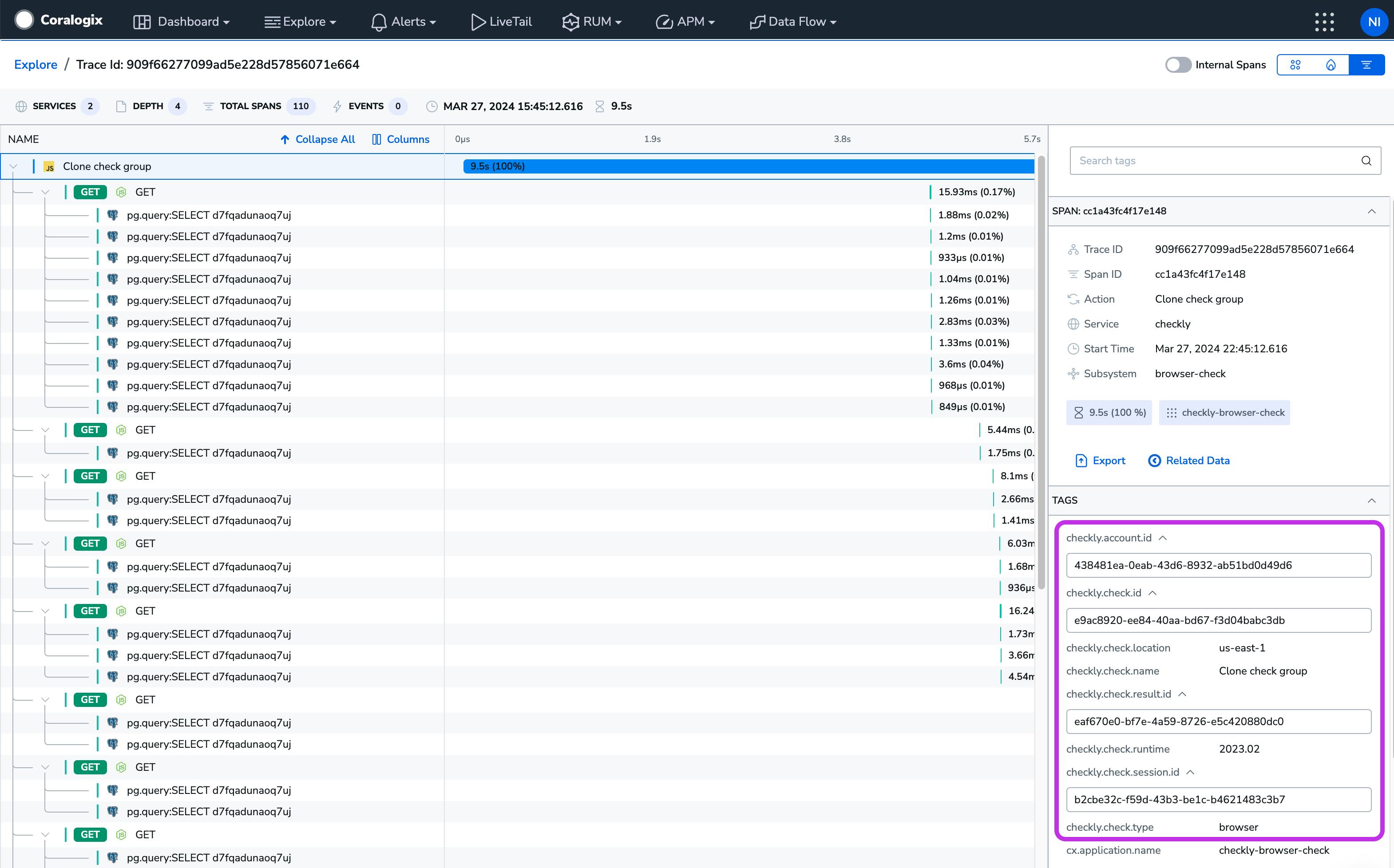Collapse the checkly.check.session.id tag value
This screenshot has height=868, width=1394.
[x=1190, y=772]
